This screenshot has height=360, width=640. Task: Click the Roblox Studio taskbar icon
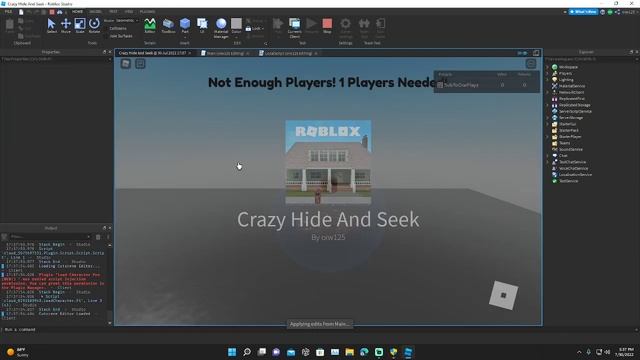pos(408,352)
